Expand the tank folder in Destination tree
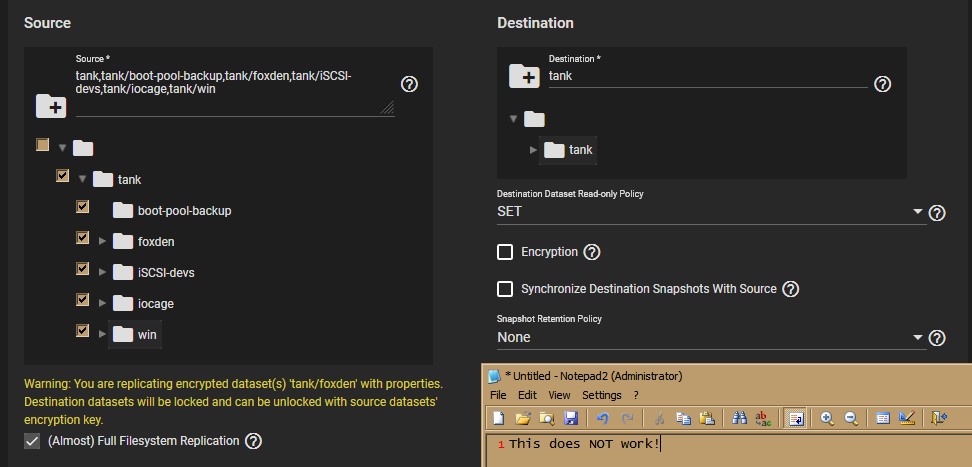The height and width of the screenshot is (467, 972). coord(534,150)
